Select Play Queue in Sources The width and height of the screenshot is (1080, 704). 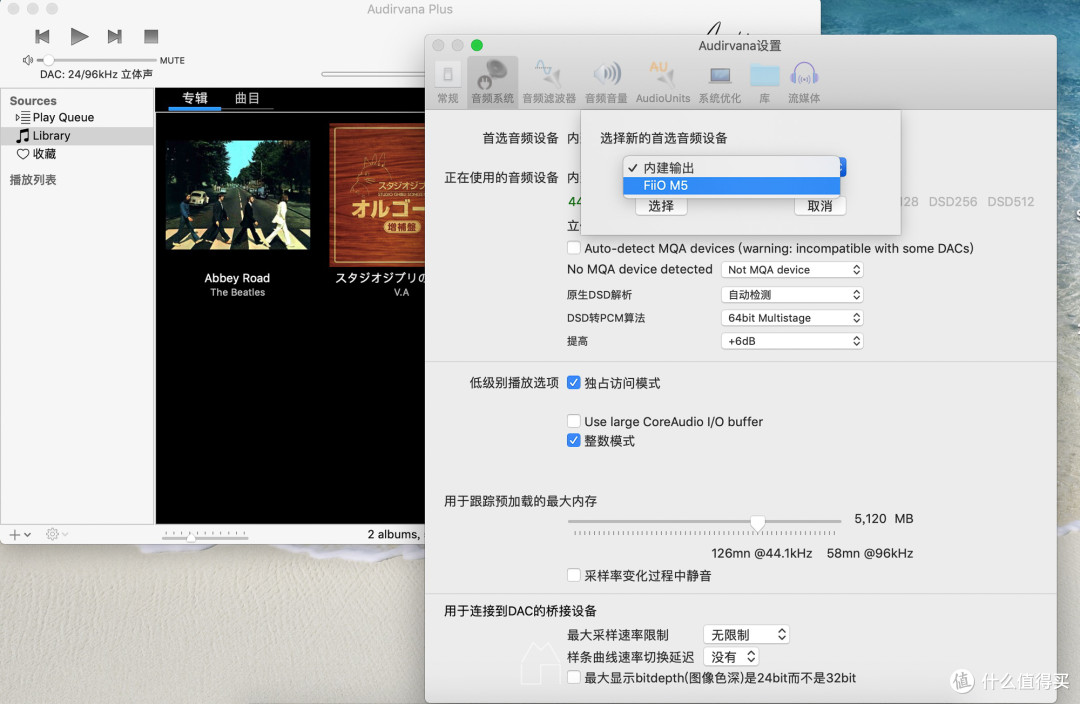63,118
